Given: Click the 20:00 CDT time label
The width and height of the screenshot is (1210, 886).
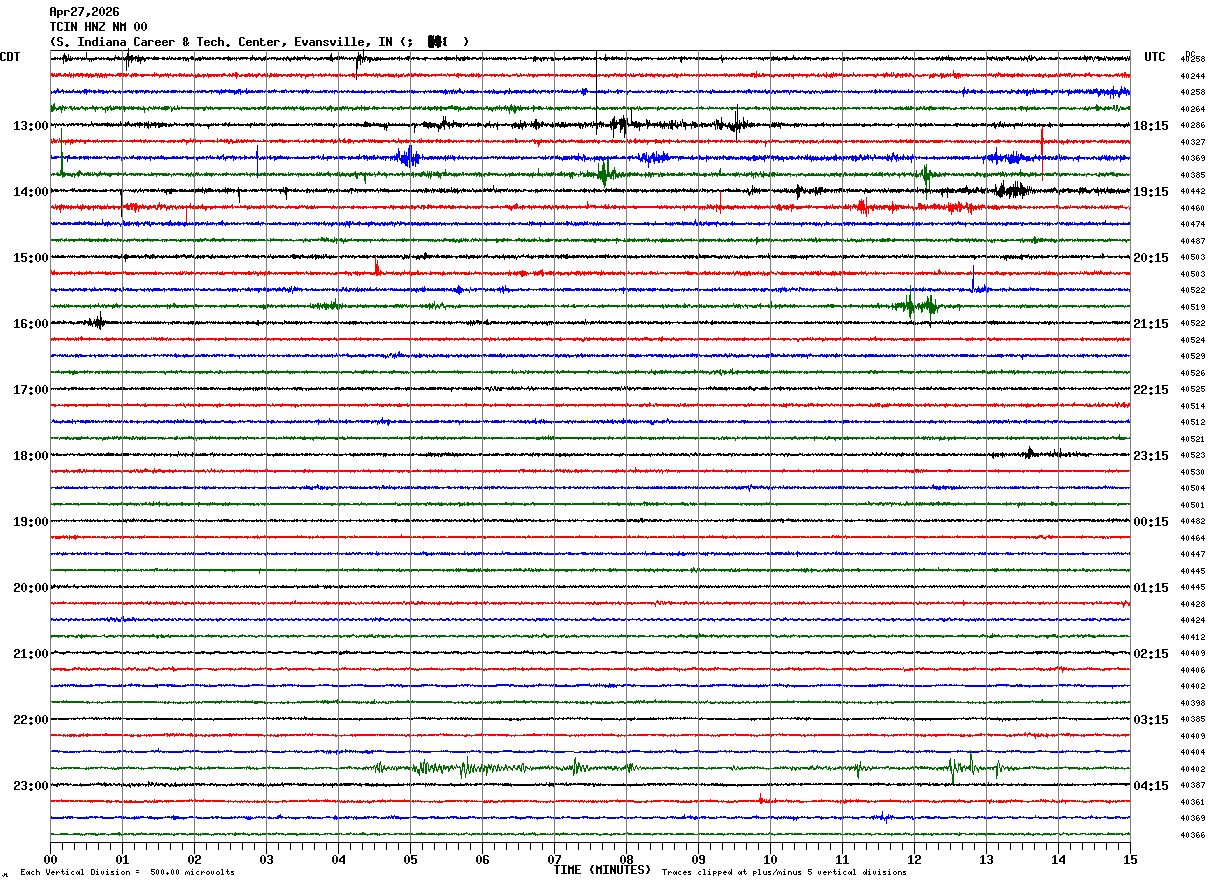Looking at the screenshot, I should [x=31, y=588].
